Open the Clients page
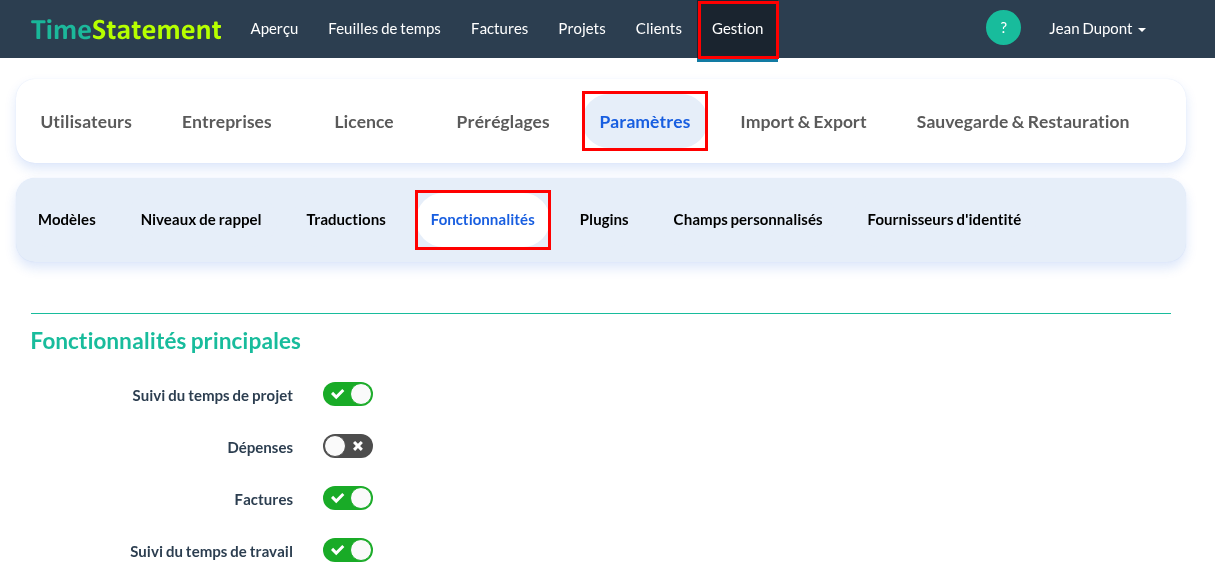The width and height of the screenshot is (1215, 563). point(658,29)
